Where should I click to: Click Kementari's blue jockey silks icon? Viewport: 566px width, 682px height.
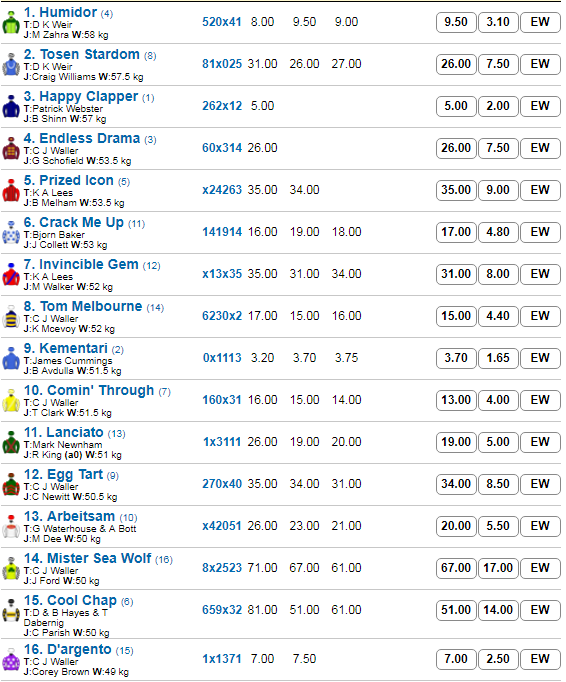[11, 359]
